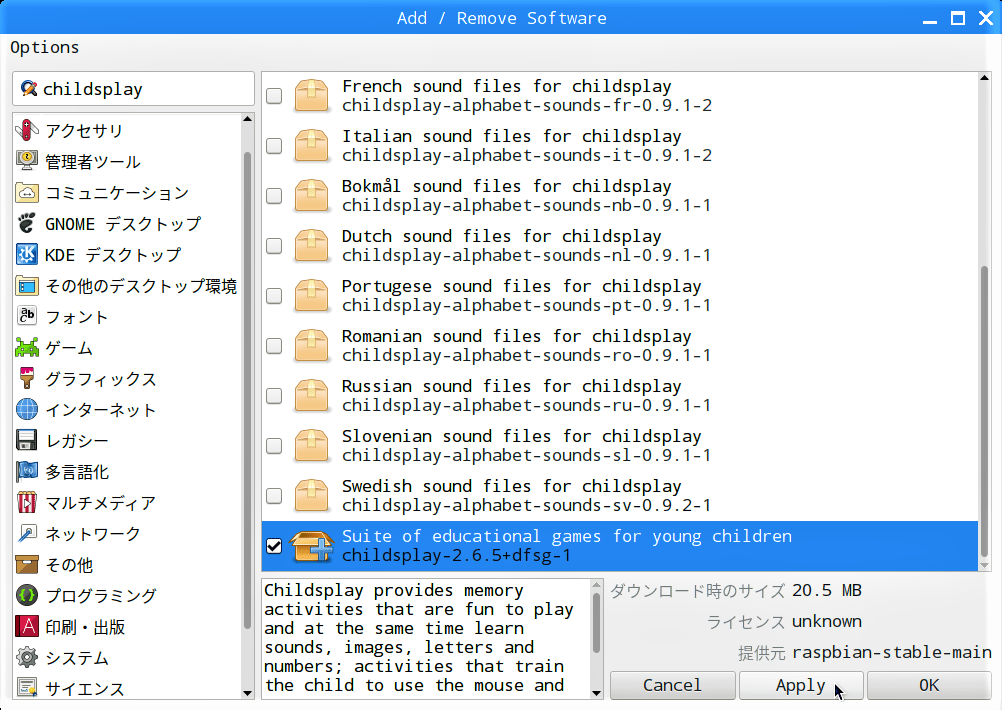Image resolution: width=1002 pixels, height=710 pixels.
Task: Select the KDE デスクトップ icon
Action: (x=27, y=254)
